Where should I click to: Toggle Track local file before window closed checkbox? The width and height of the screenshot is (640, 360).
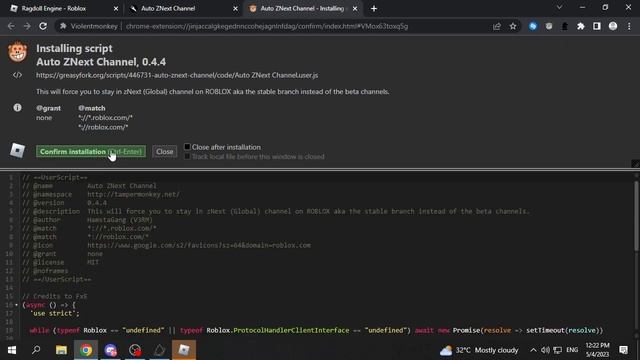(x=187, y=156)
